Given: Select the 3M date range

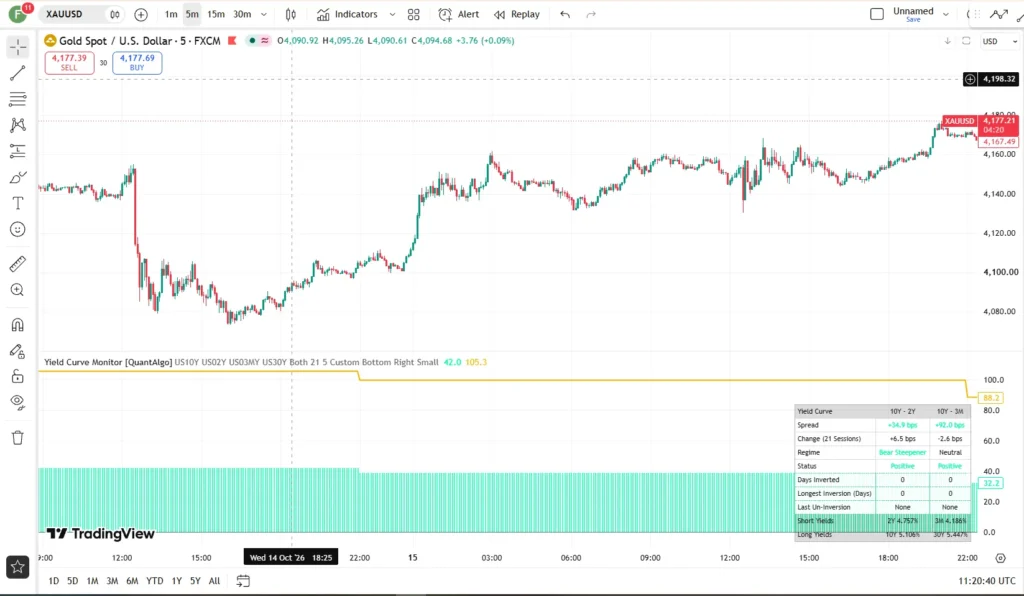Looking at the screenshot, I should click(112, 580).
